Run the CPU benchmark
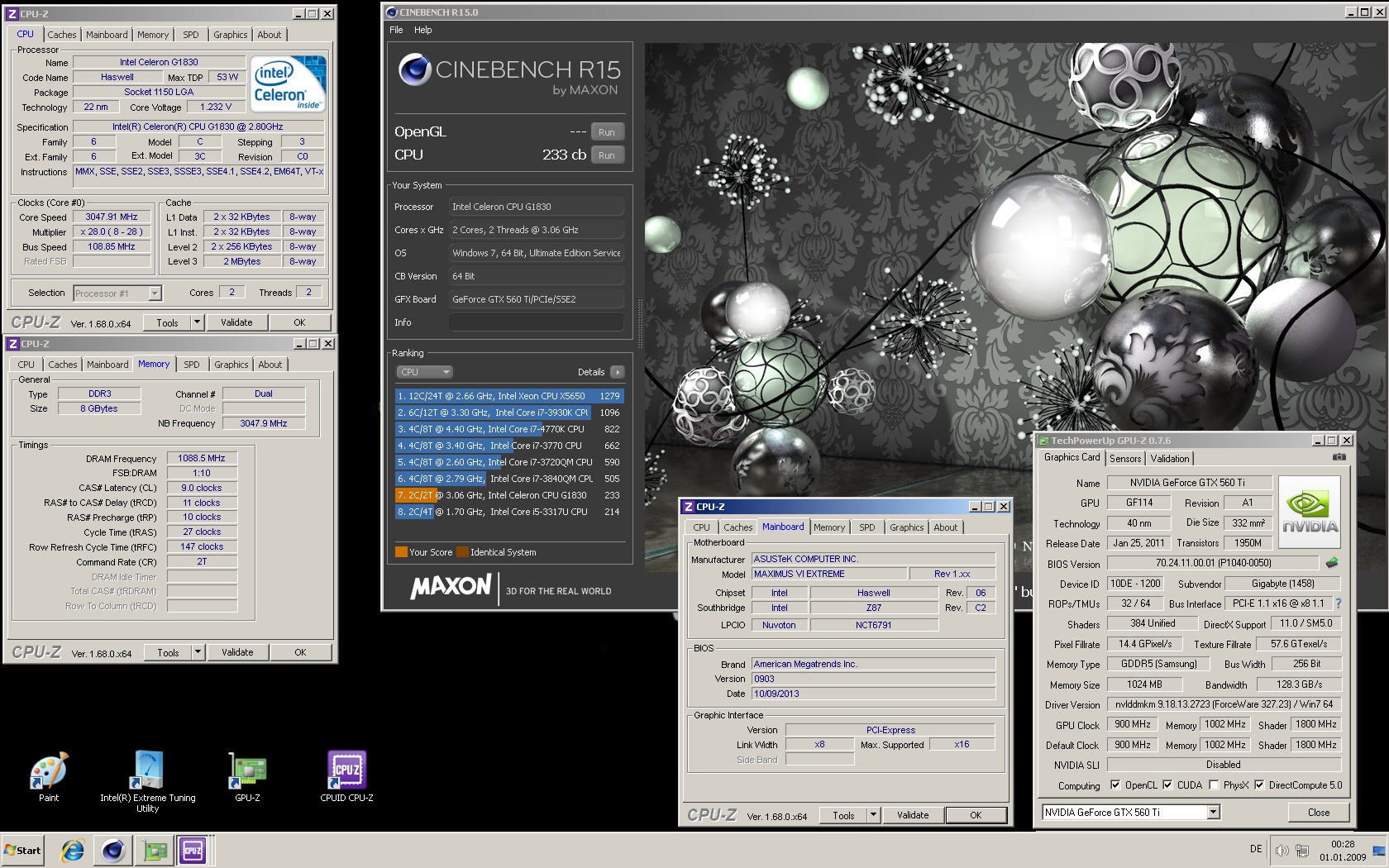The width and height of the screenshot is (1389, 868). point(607,155)
